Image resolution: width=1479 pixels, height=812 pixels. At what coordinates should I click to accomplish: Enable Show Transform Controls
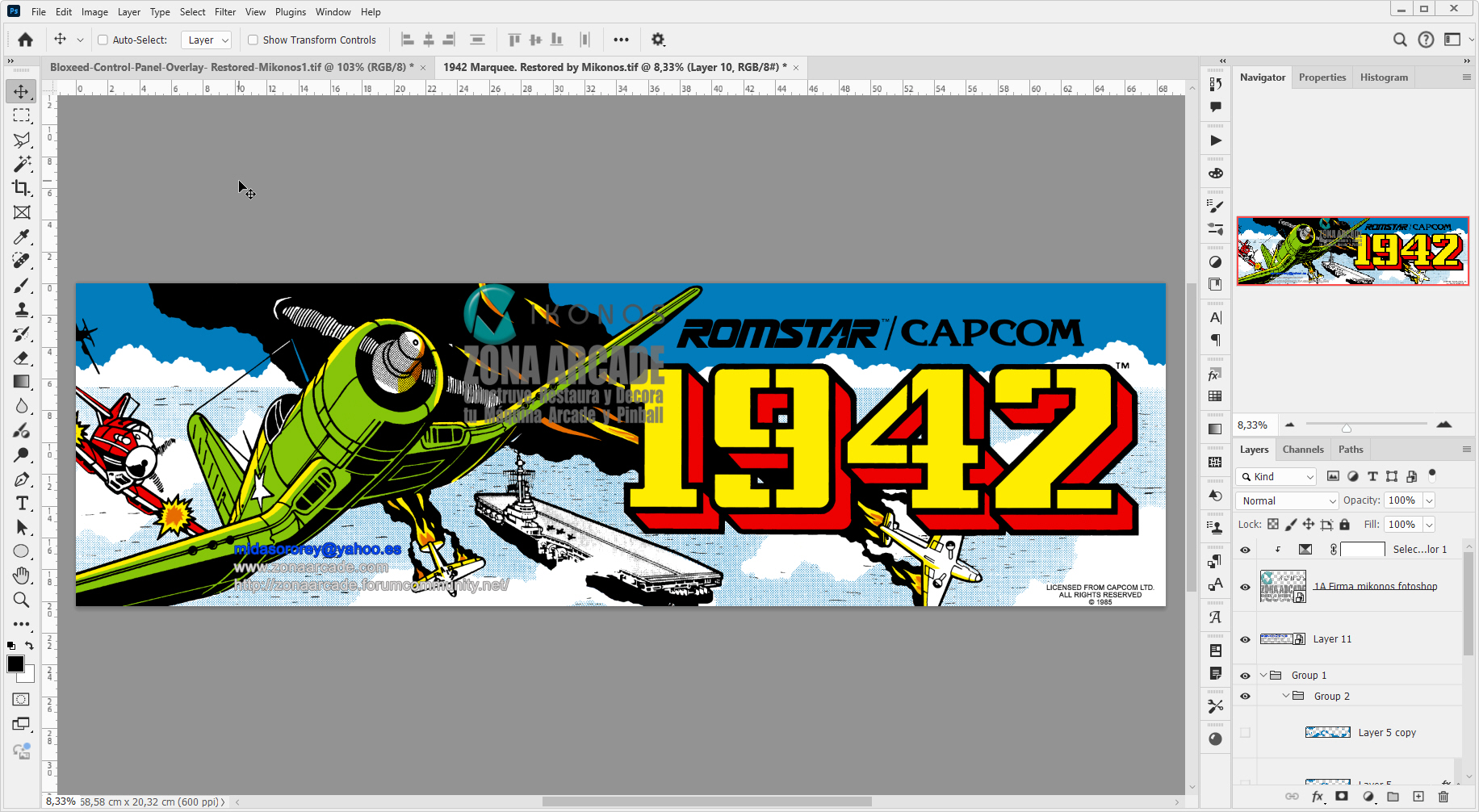(253, 40)
